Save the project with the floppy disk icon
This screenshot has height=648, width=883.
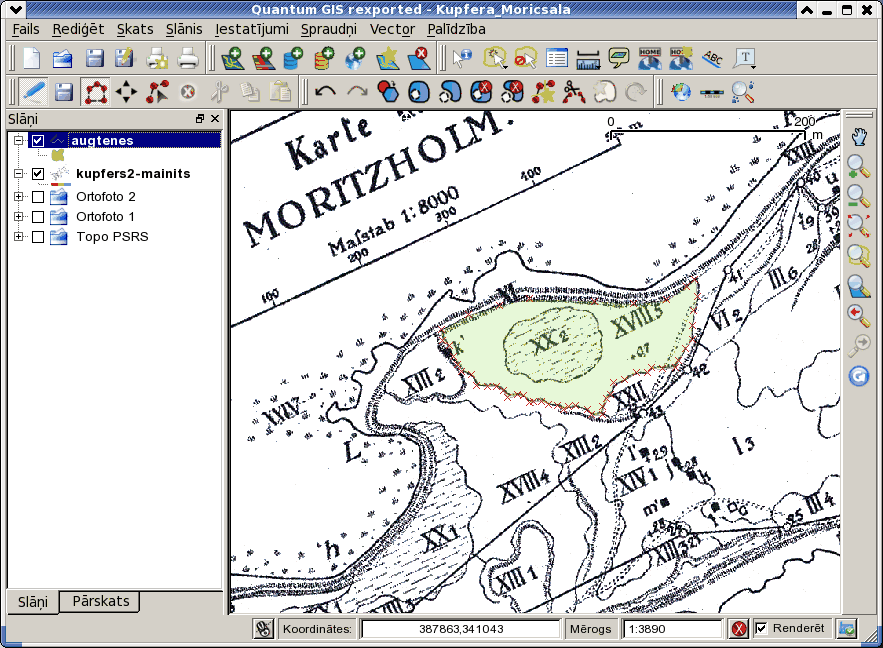pos(94,58)
